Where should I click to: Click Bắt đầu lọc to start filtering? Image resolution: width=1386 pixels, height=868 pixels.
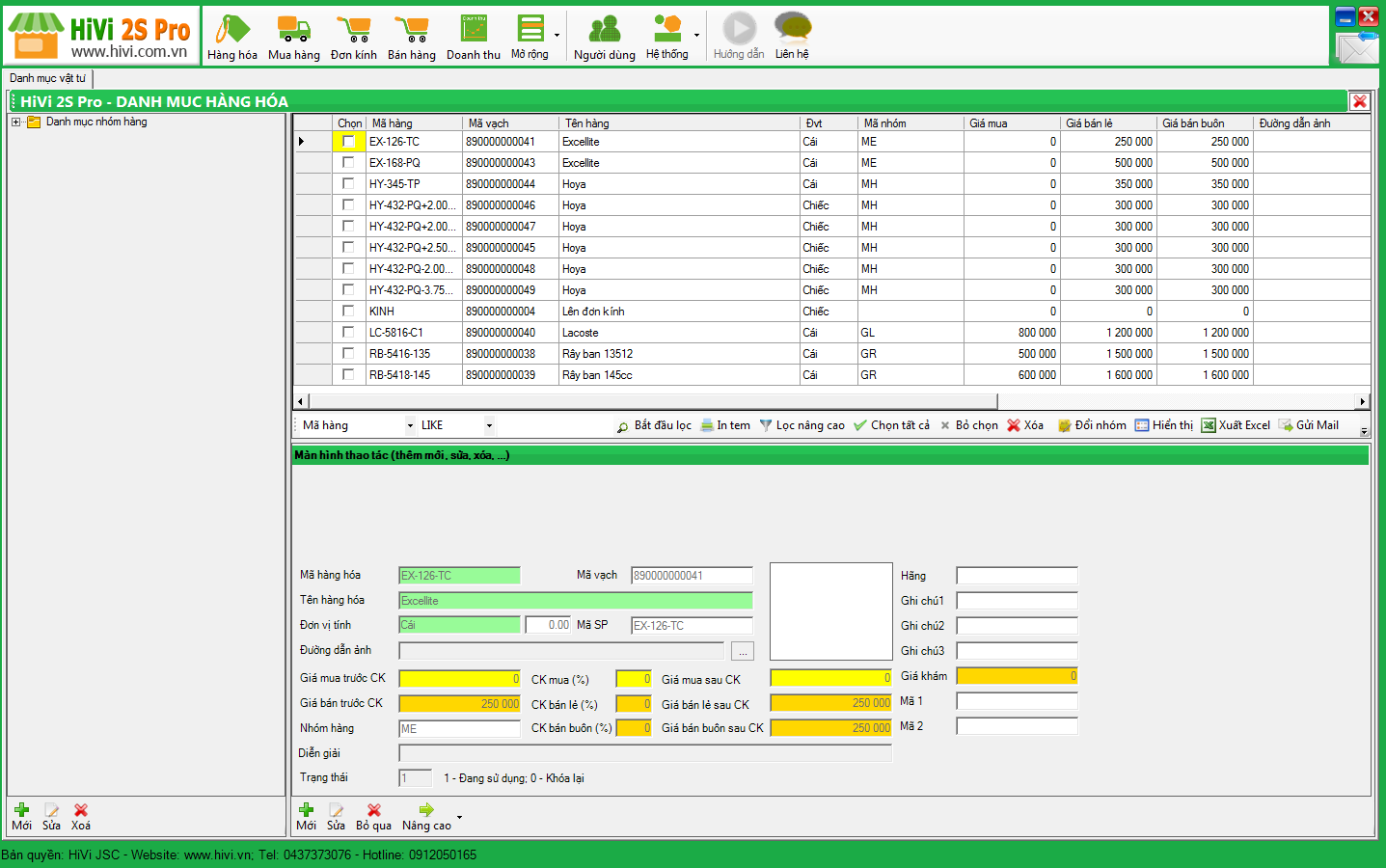click(x=654, y=425)
